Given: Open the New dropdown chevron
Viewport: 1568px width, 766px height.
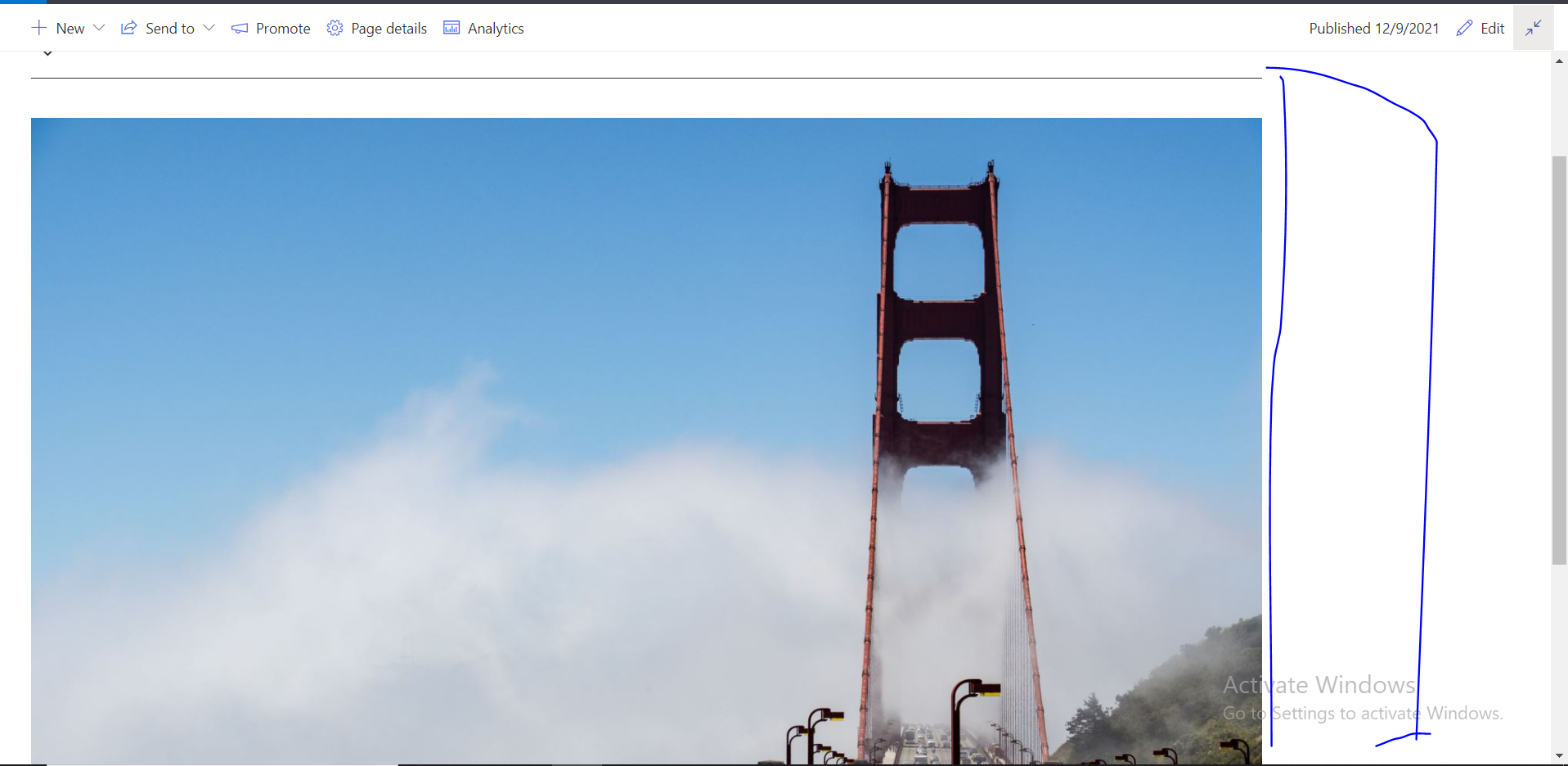Looking at the screenshot, I should 99,28.
